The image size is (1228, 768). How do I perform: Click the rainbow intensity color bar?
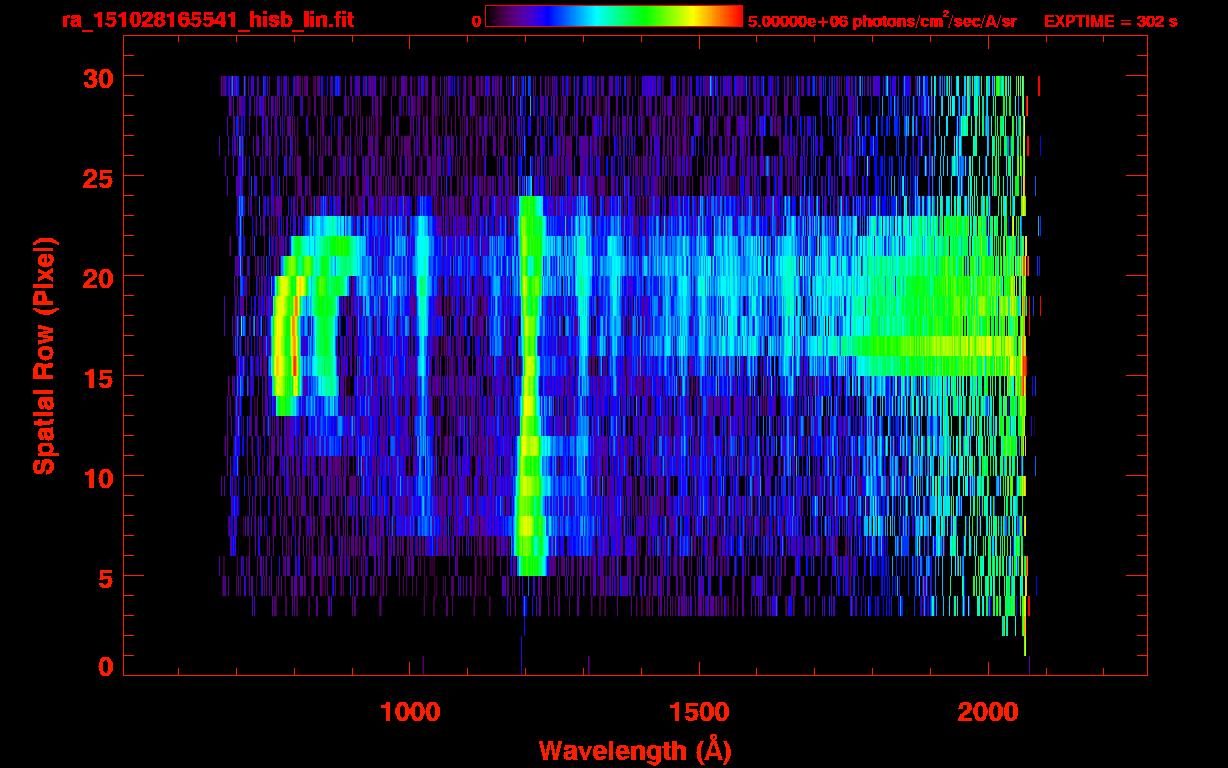coord(614,17)
